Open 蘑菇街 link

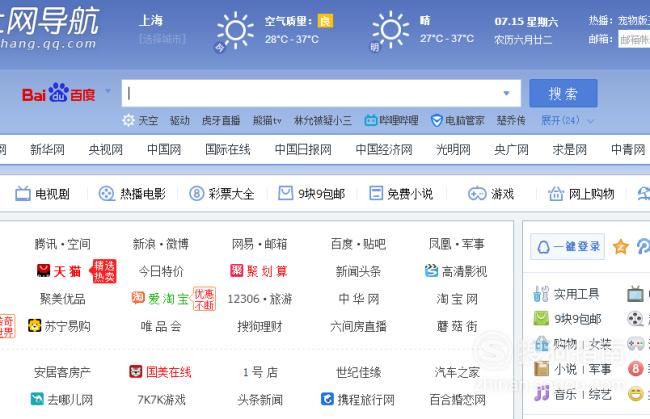pyautogui.click(x=457, y=326)
